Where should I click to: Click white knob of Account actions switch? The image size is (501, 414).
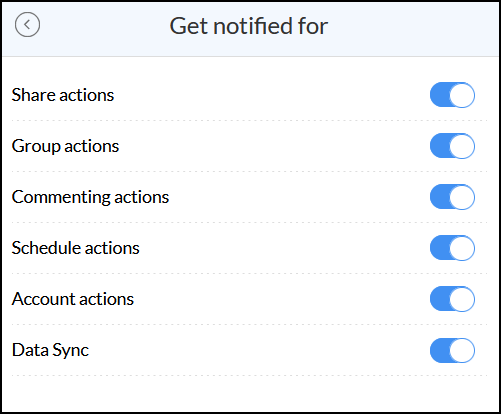click(462, 299)
